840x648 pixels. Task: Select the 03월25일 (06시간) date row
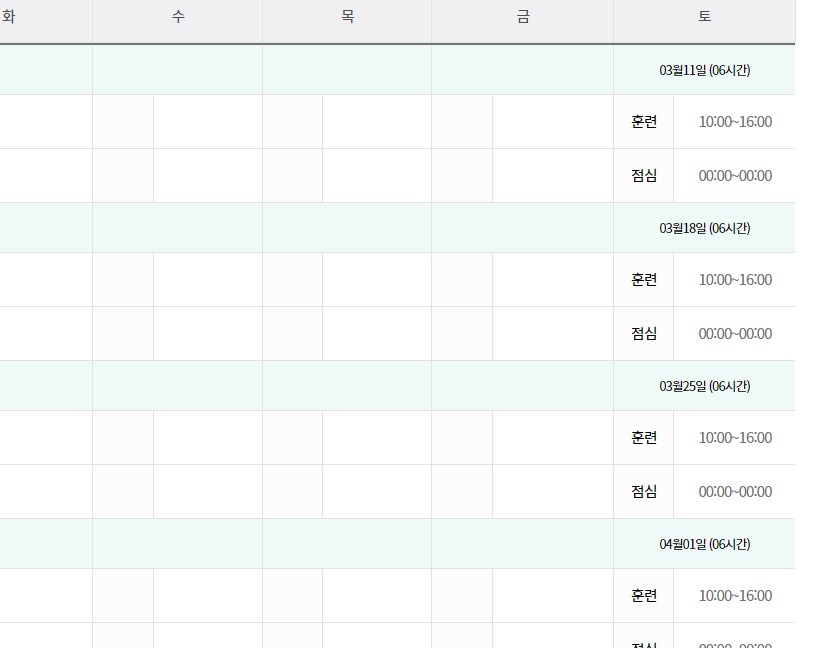(x=704, y=386)
